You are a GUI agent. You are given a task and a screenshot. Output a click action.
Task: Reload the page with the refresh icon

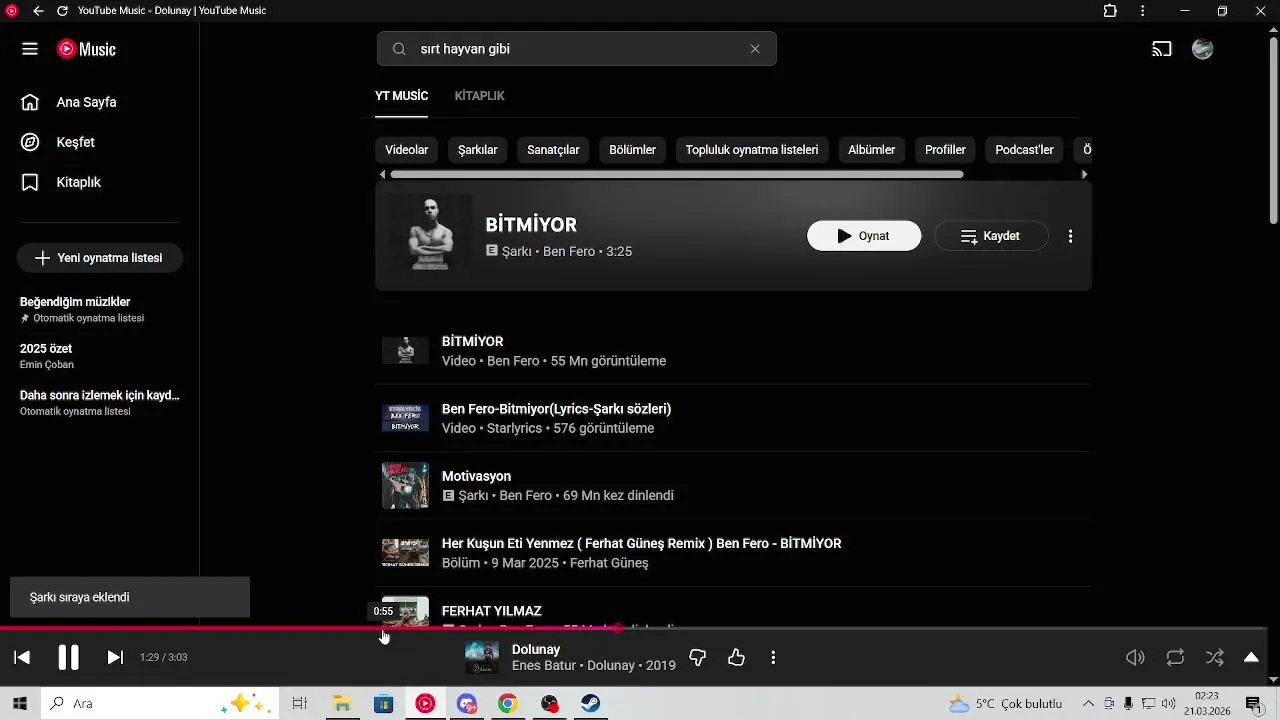pos(62,11)
